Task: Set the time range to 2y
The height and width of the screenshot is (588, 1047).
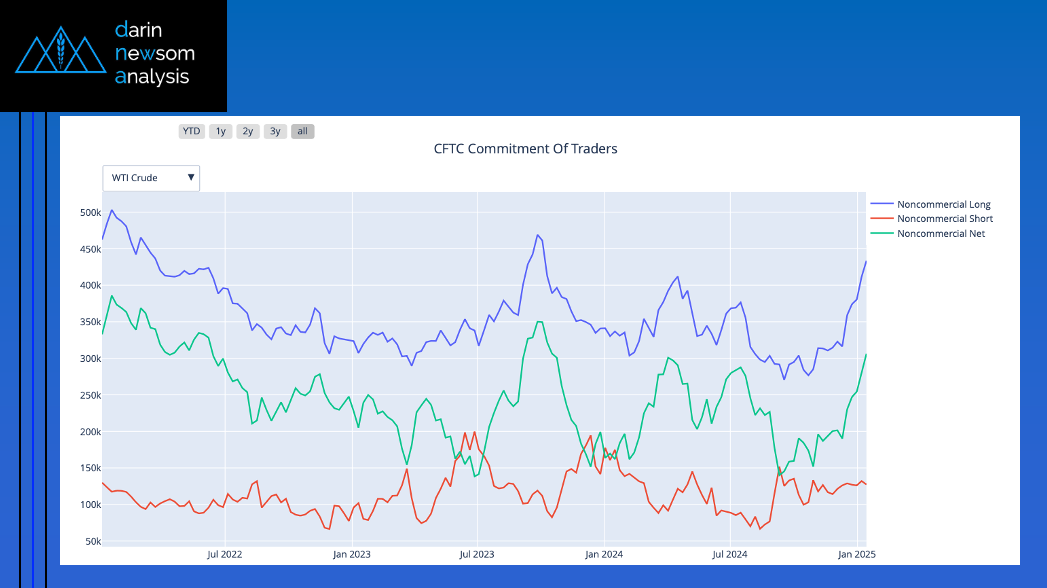Action: pos(248,131)
